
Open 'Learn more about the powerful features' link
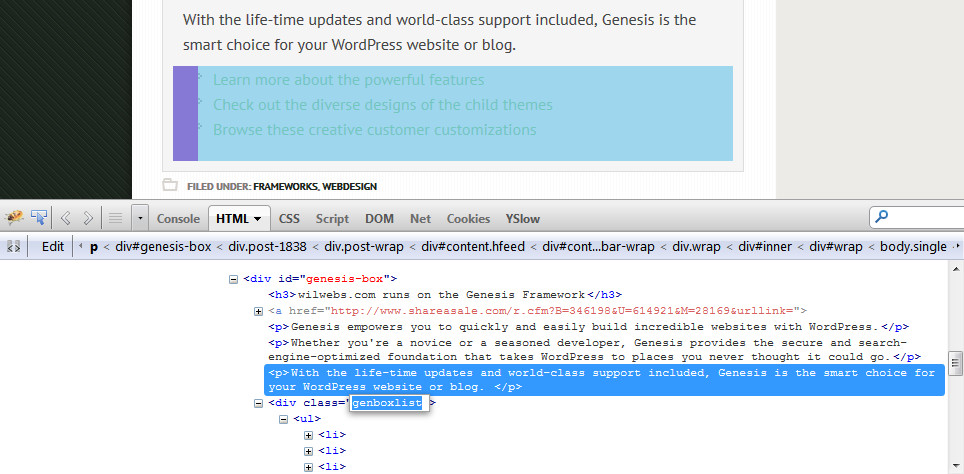[349, 80]
